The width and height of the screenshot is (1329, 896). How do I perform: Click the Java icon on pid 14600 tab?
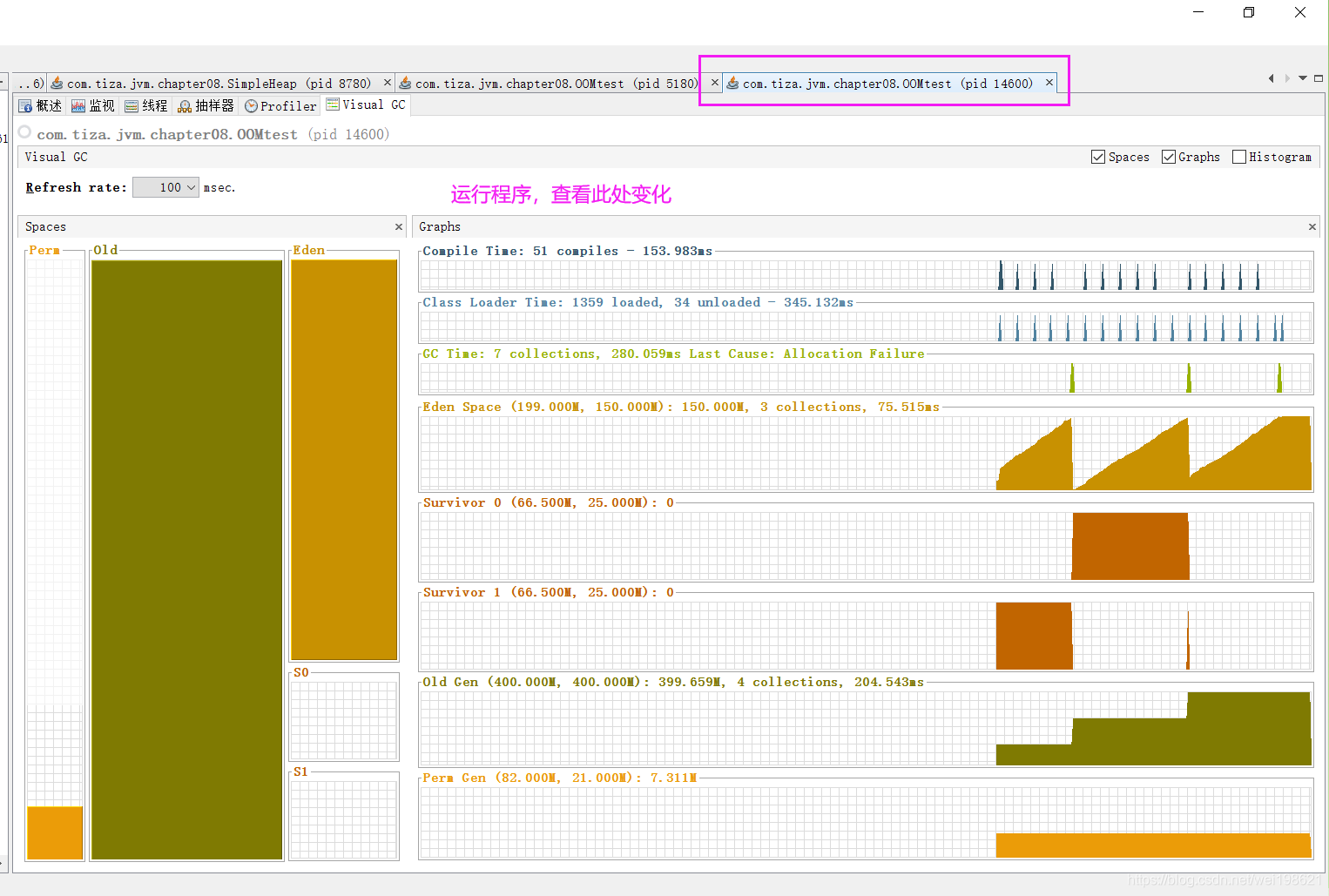pyautogui.click(x=732, y=84)
